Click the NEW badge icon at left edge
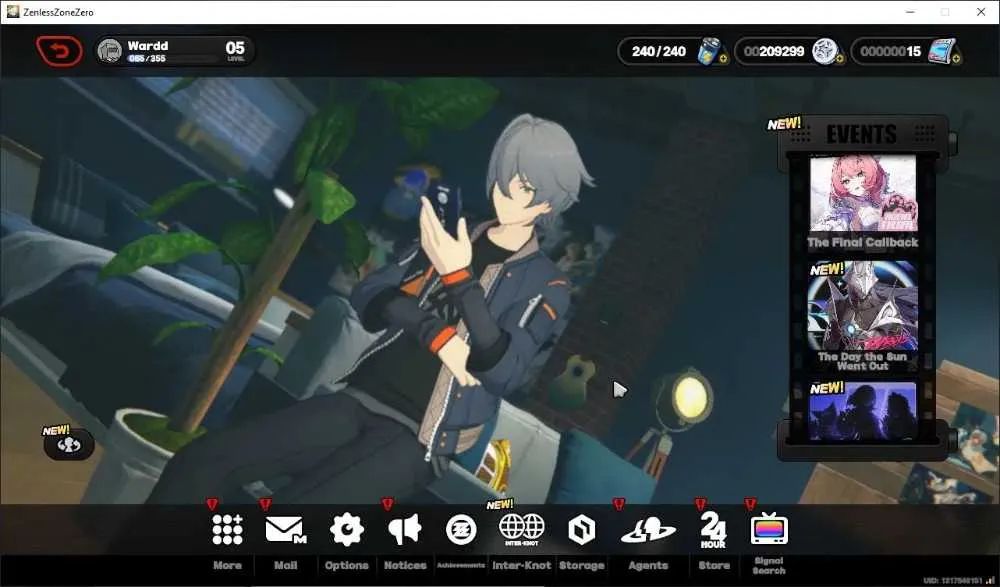Viewport: 1000px width, 587px height. (68, 445)
